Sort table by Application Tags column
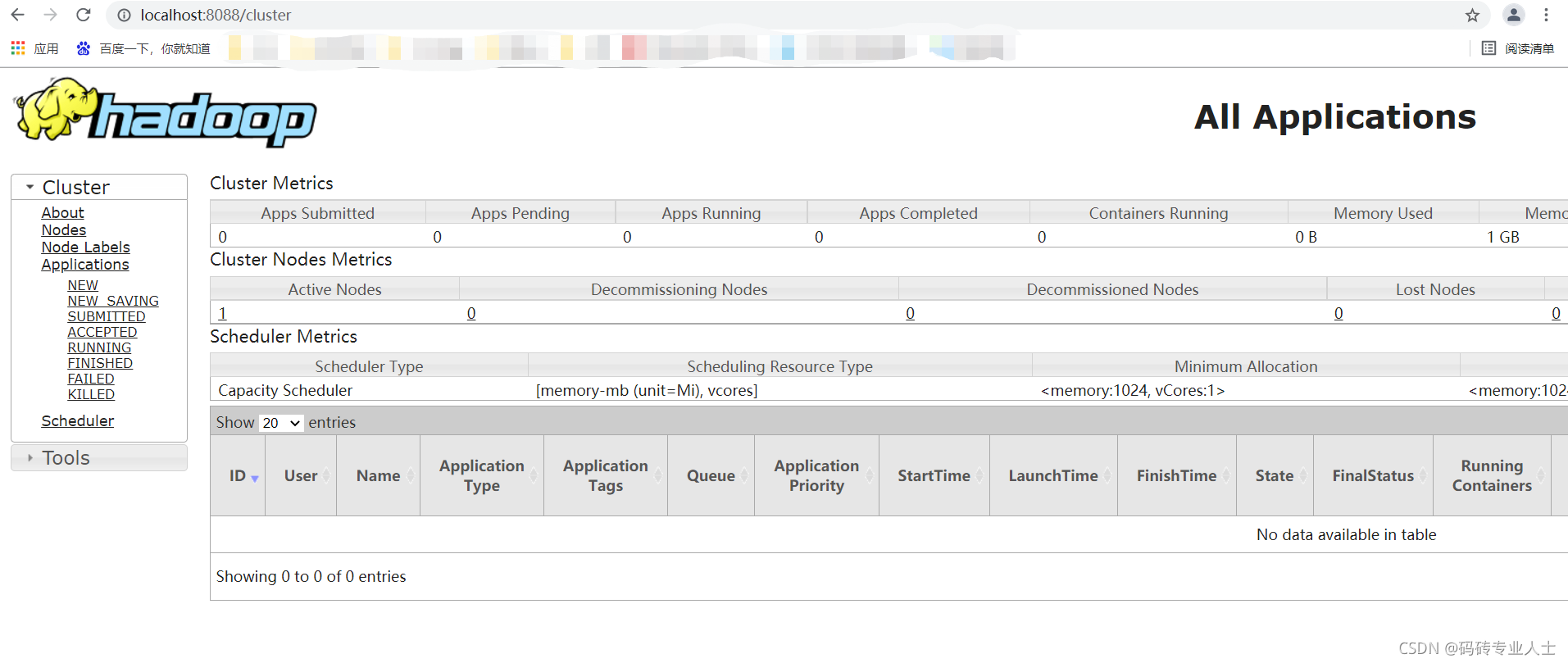The image size is (1568, 663). click(606, 475)
